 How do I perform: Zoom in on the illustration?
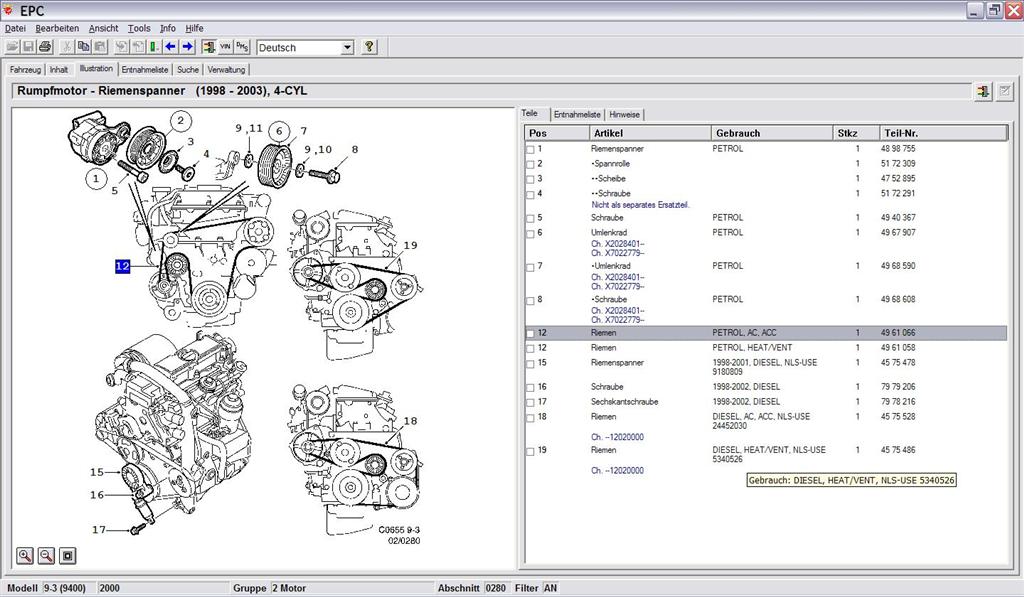(x=25, y=556)
